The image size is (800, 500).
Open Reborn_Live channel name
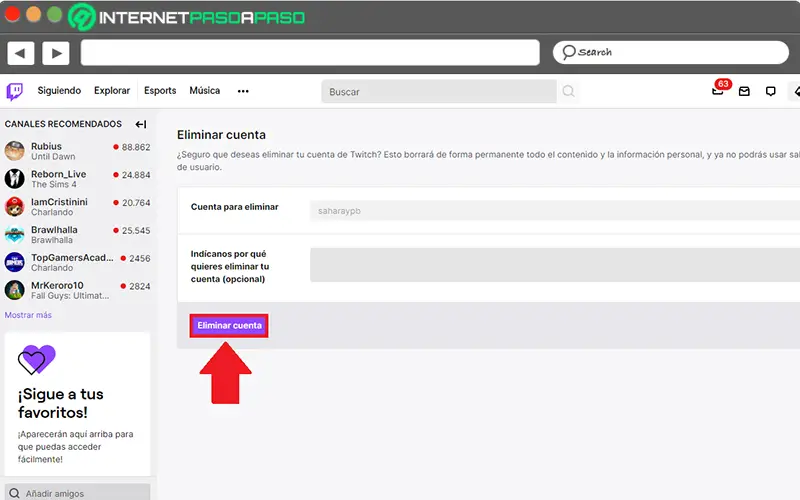point(59,174)
